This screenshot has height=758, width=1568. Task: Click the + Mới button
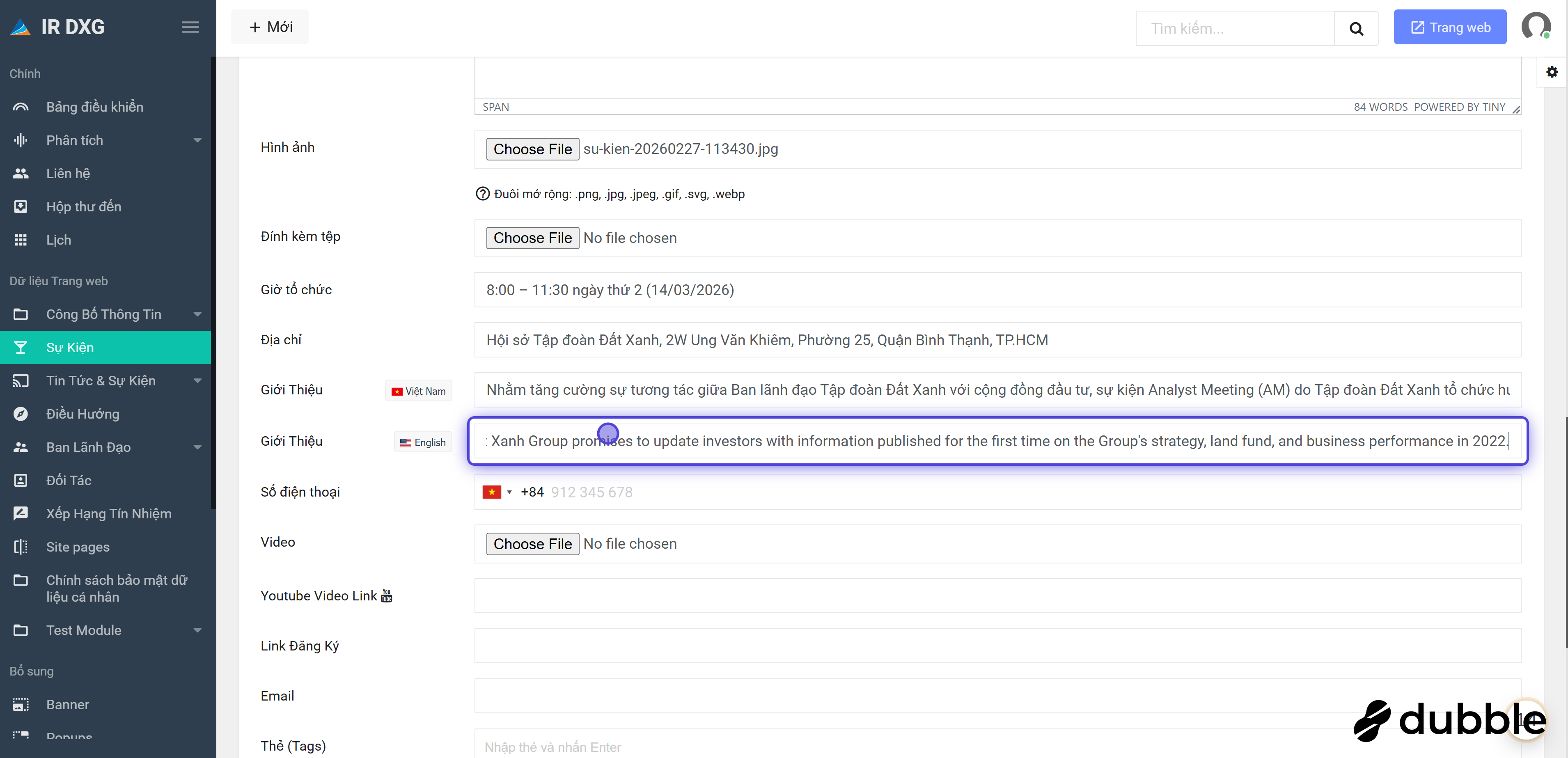(270, 27)
